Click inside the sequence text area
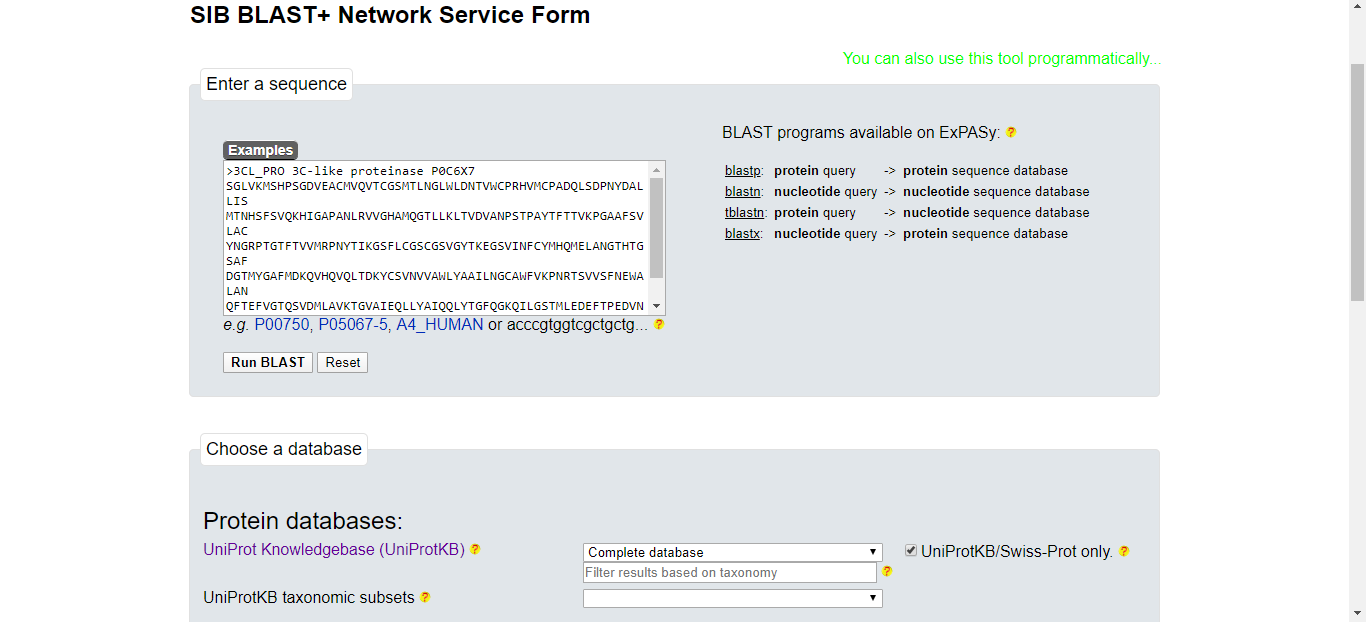The height and width of the screenshot is (622, 1366). click(x=436, y=238)
